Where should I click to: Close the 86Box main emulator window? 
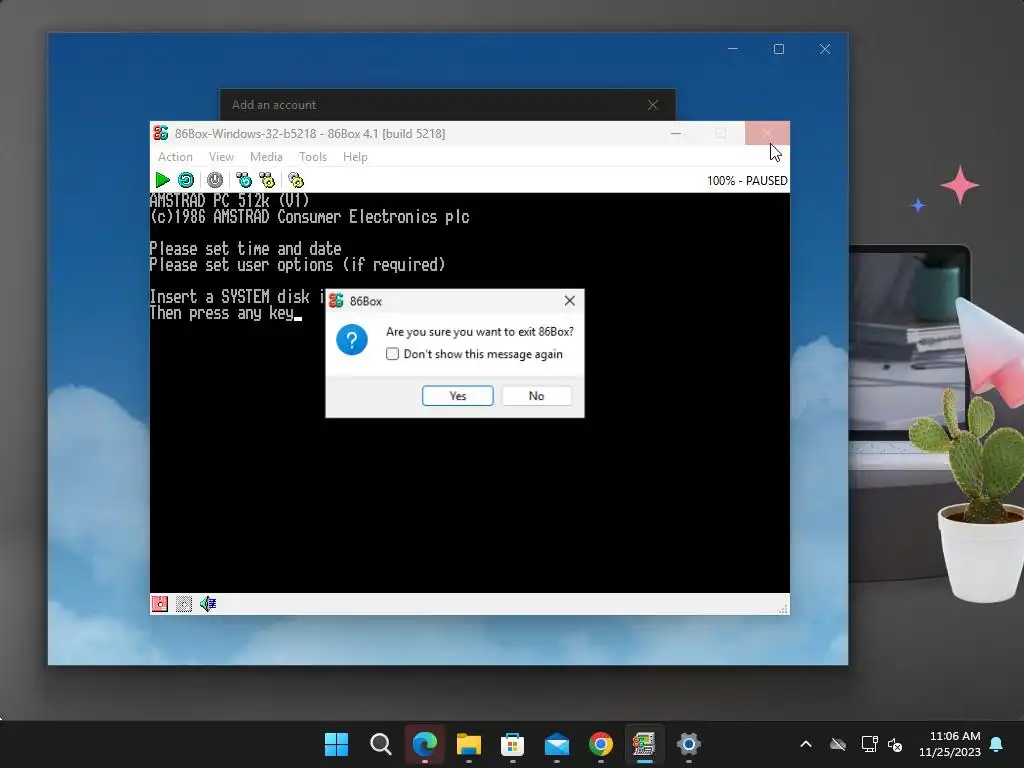pyautogui.click(x=767, y=133)
